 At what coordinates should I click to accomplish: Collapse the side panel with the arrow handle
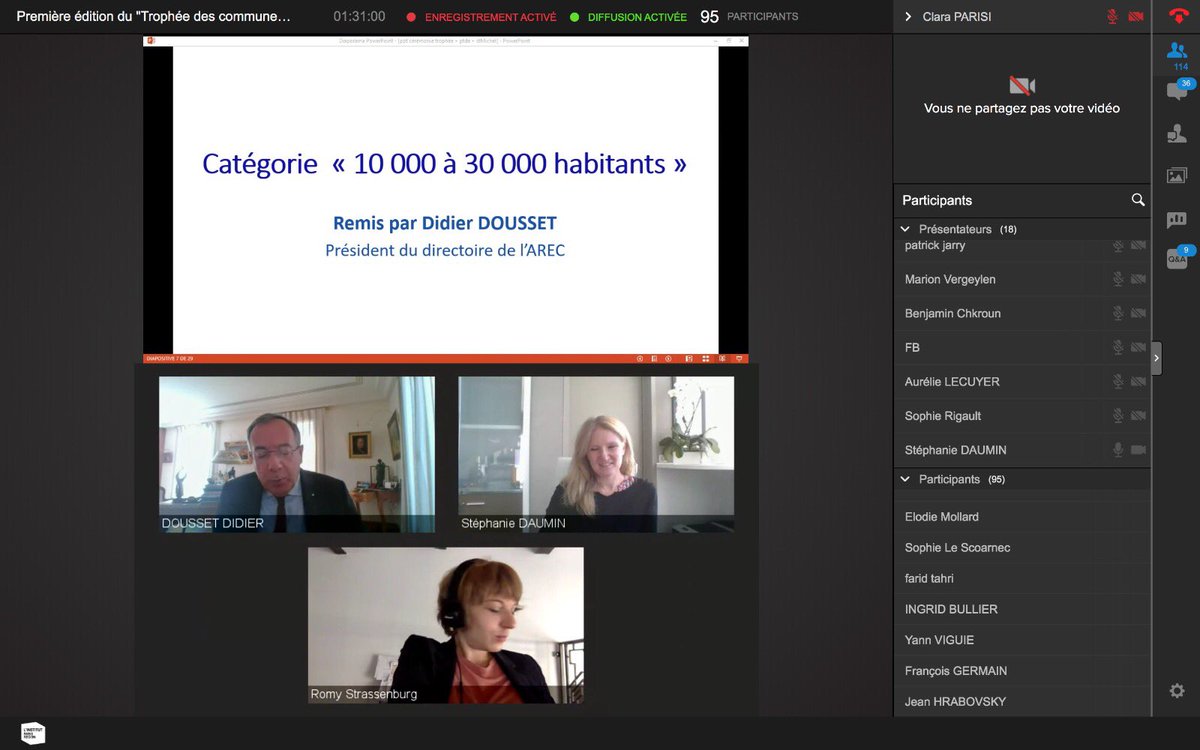pos(1157,358)
